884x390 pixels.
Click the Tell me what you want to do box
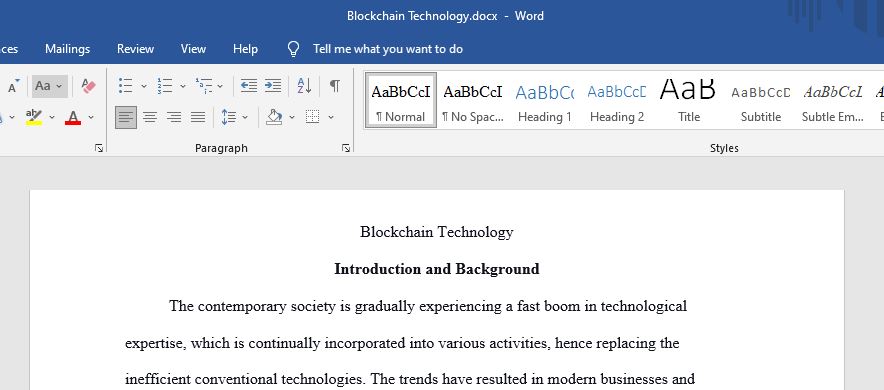pyautogui.click(x=388, y=49)
